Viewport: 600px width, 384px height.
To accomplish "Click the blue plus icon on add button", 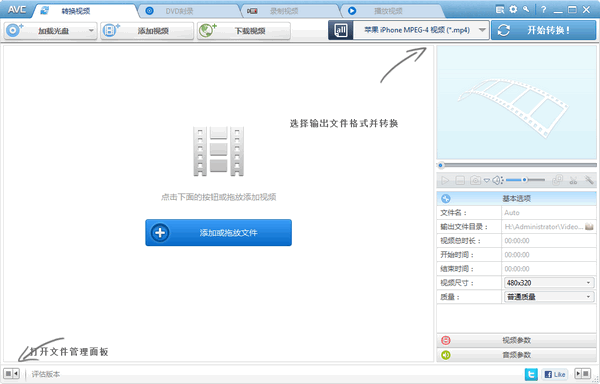I will [160, 233].
